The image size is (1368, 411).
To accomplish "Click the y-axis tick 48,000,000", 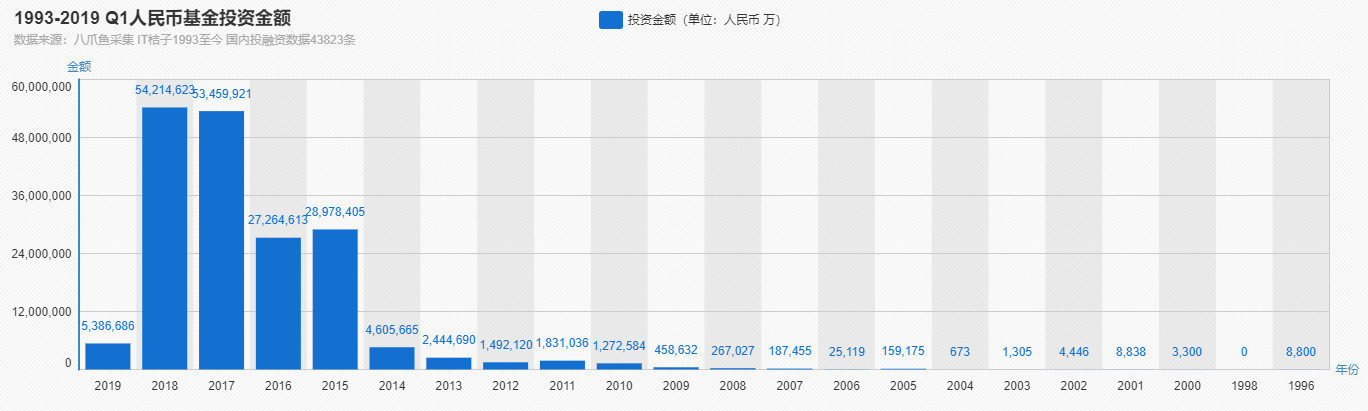I will tap(41, 137).
